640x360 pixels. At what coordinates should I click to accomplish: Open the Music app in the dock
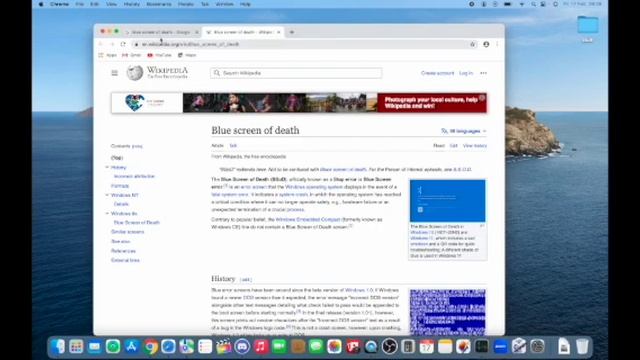260,347
